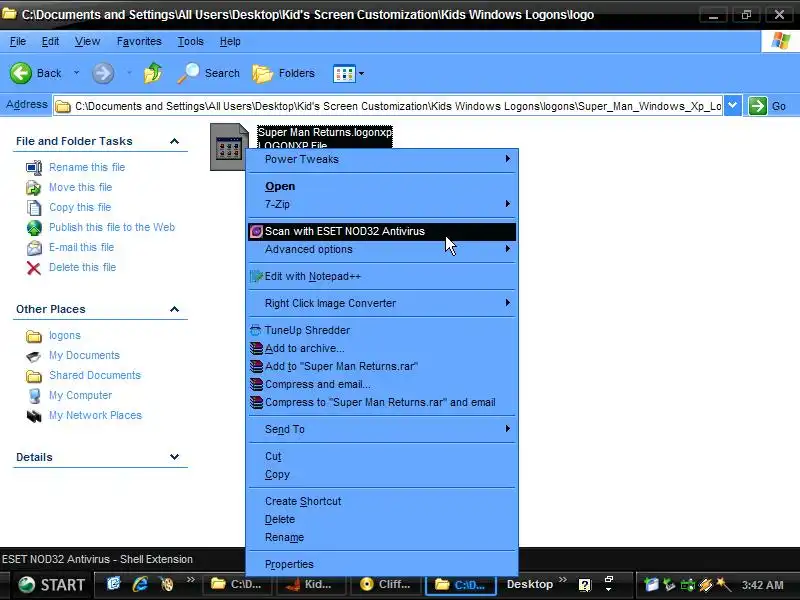
Task: Open the Views icon in toolbar
Action: [344, 73]
